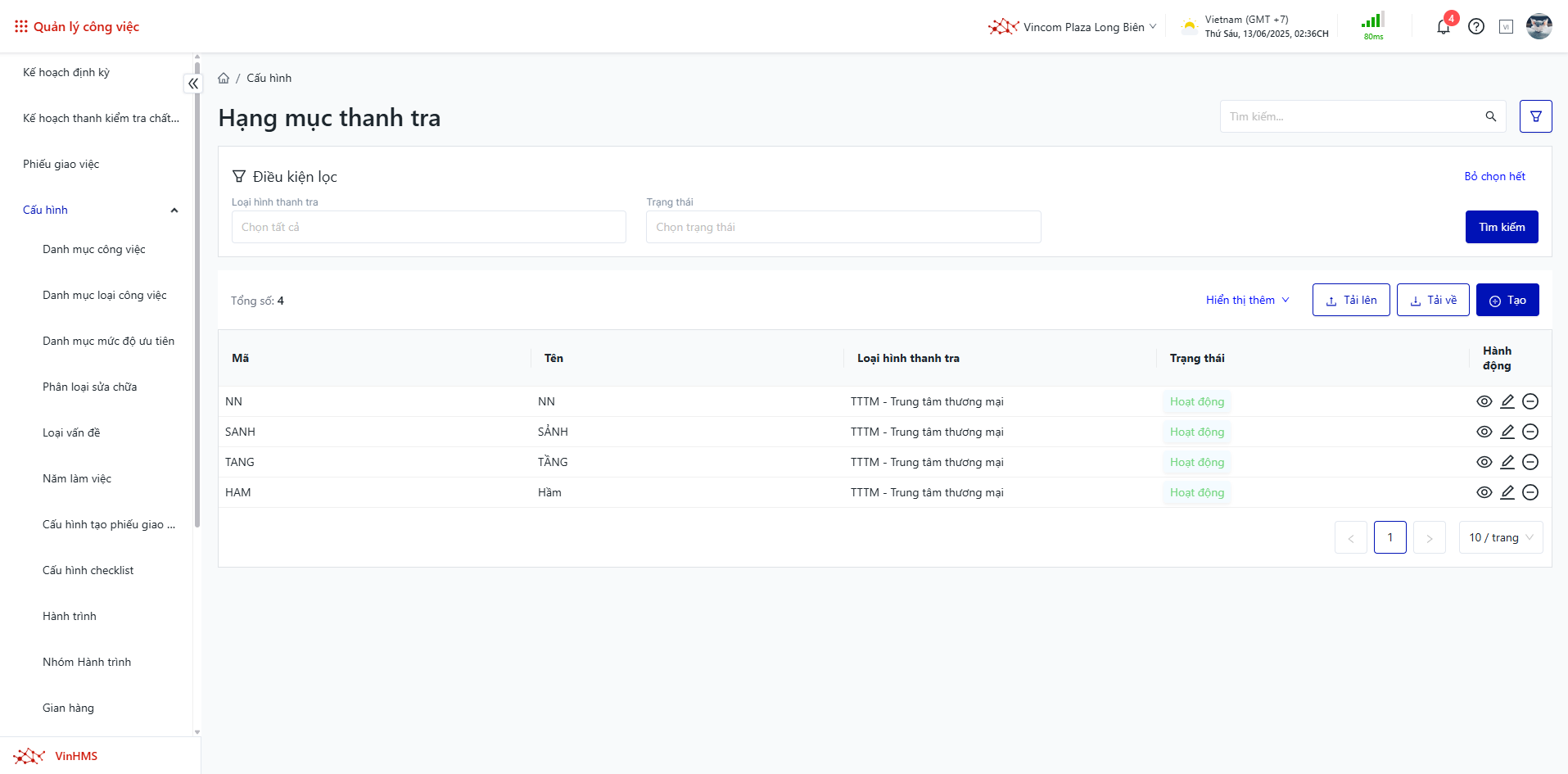Click the Tìm kiếm search input field
The image size is (1568, 774).
coord(1351,117)
